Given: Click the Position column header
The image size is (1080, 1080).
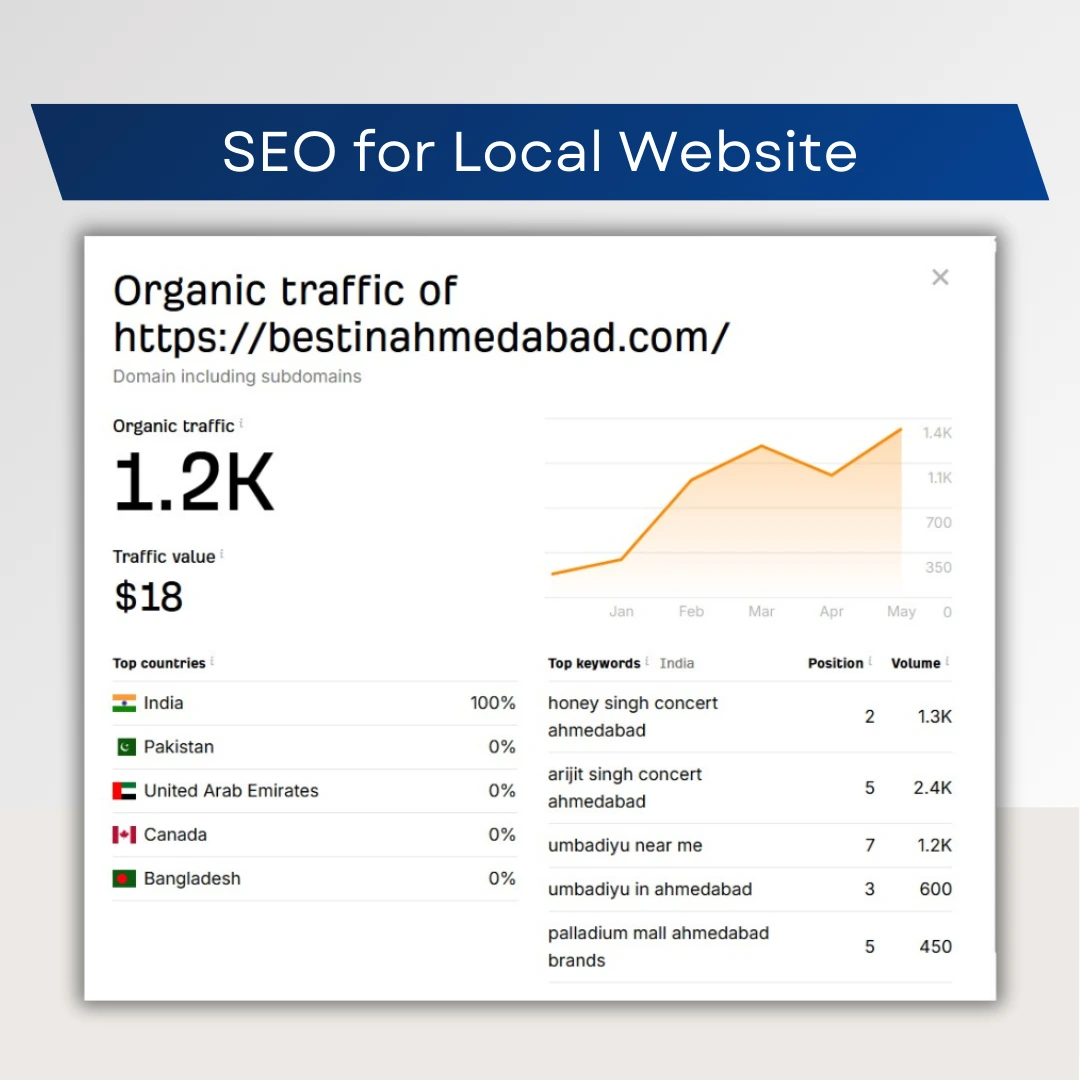Looking at the screenshot, I should click(x=835, y=663).
